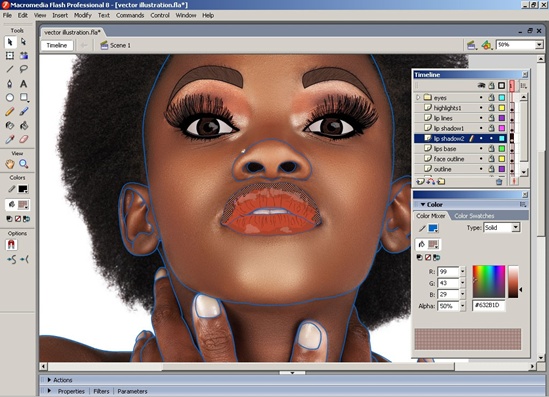This screenshot has width=549, height=397.
Task: Toggle outline square of eyes layer
Action: pyautogui.click(x=502, y=98)
